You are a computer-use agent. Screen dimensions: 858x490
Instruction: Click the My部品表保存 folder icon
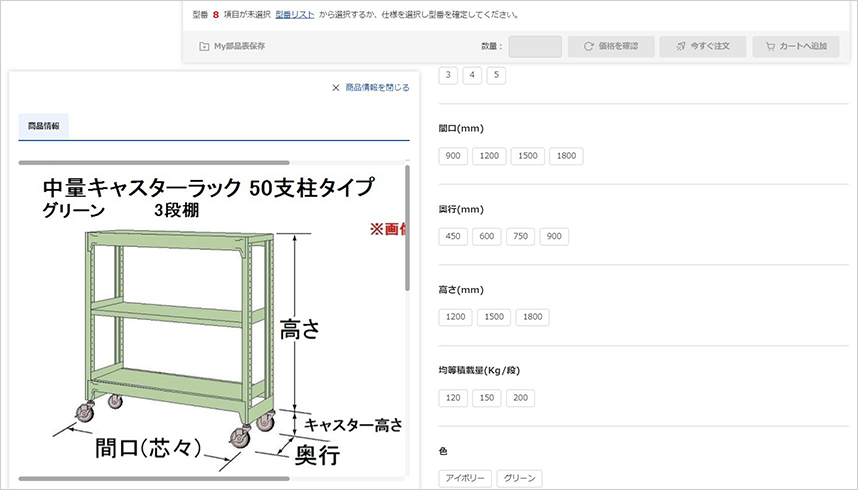click(205, 46)
